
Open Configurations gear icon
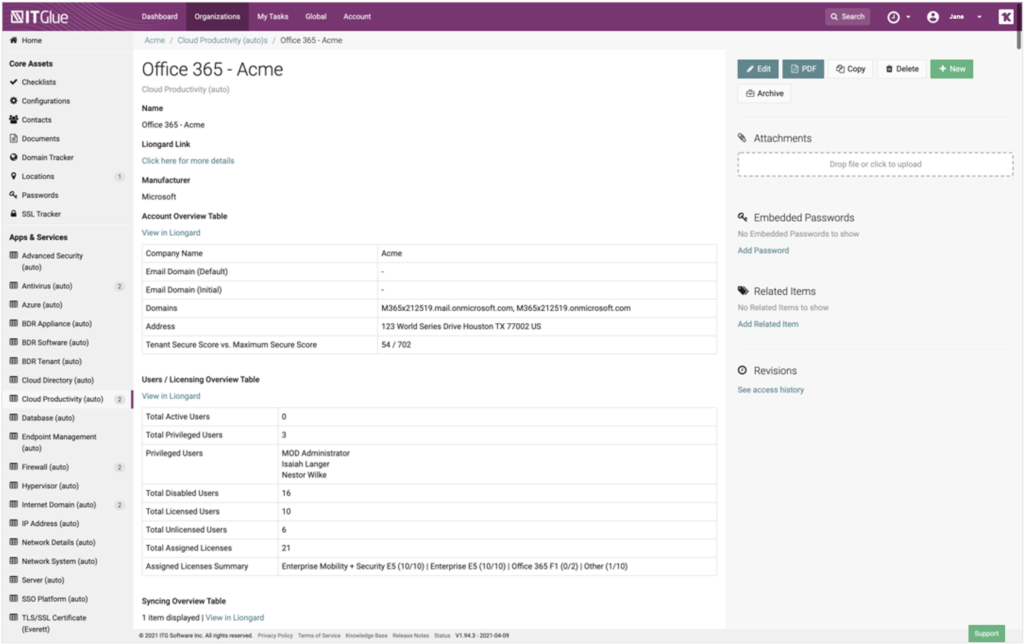click(x=13, y=101)
